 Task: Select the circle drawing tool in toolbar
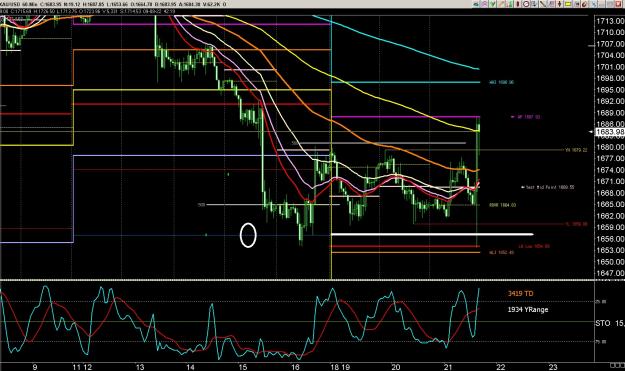[526, 4]
